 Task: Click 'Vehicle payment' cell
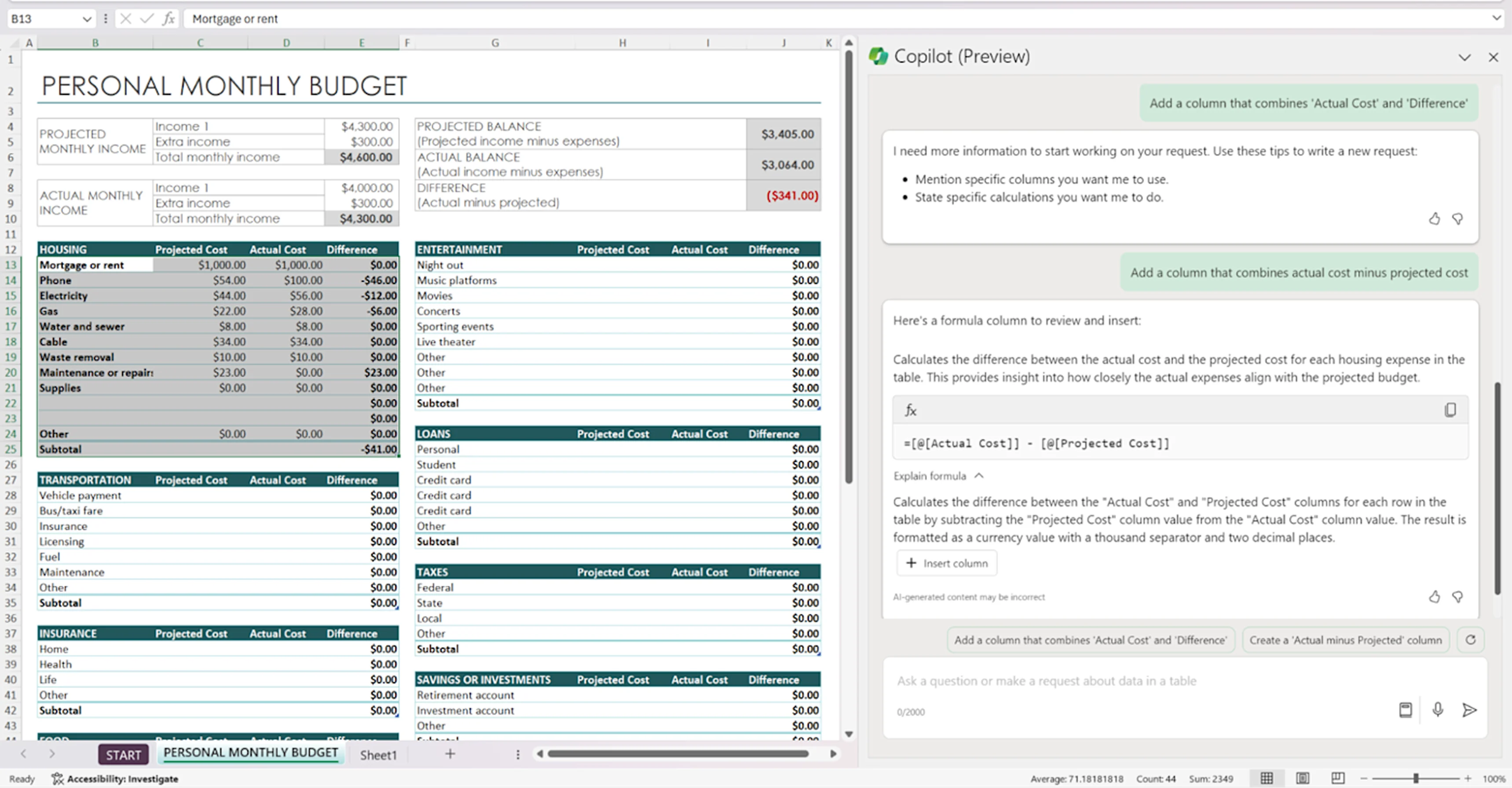(95, 495)
